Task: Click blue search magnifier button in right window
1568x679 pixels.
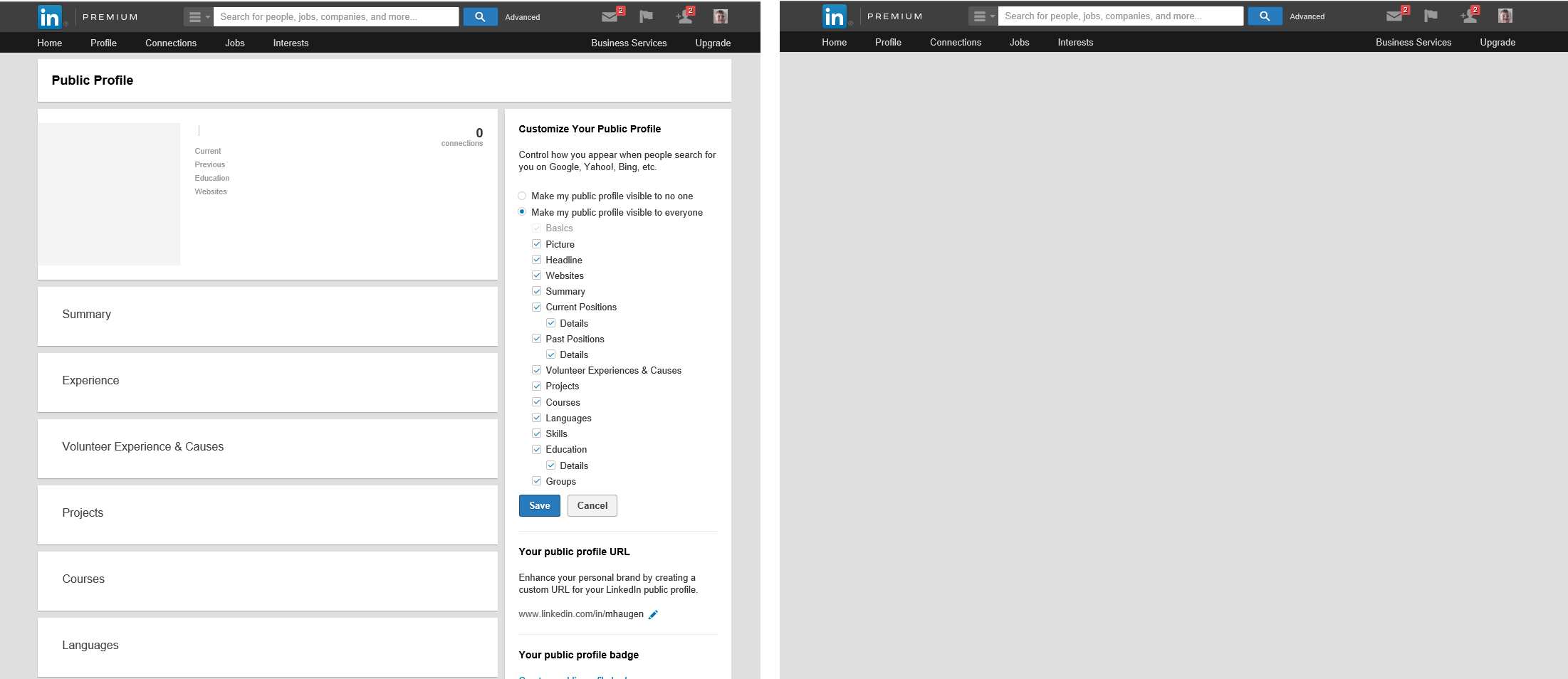Action: [1265, 16]
